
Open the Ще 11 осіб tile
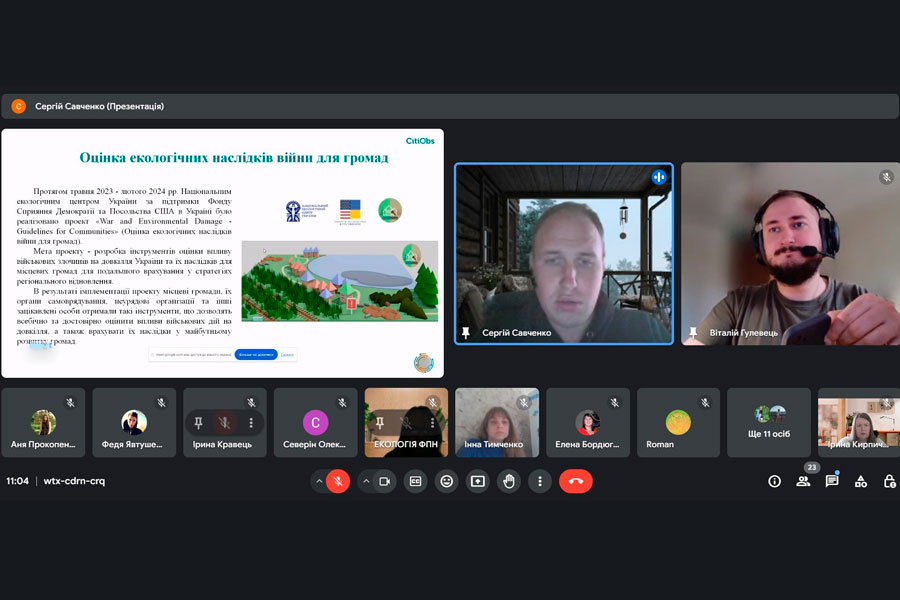pyautogui.click(x=769, y=423)
